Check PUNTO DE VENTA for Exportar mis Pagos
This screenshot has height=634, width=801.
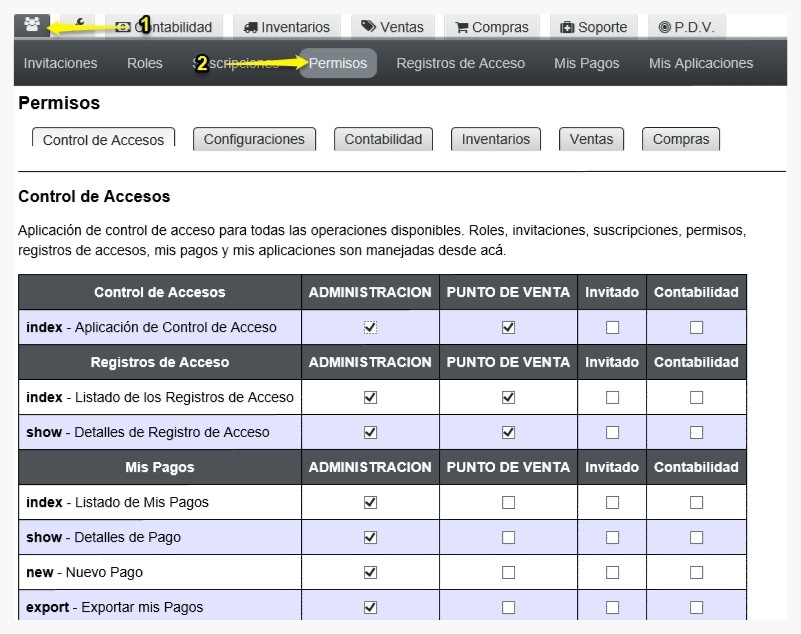pyautogui.click(x=508, y=607)
